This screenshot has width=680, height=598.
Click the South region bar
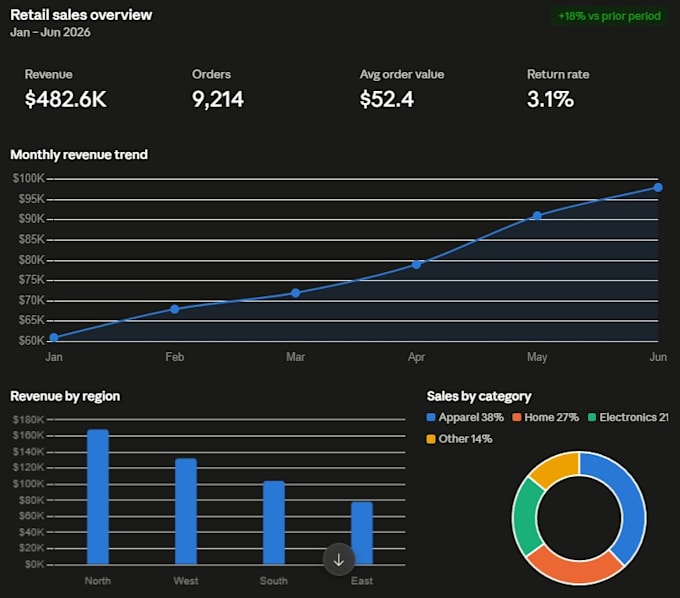[x=274, y=523]
